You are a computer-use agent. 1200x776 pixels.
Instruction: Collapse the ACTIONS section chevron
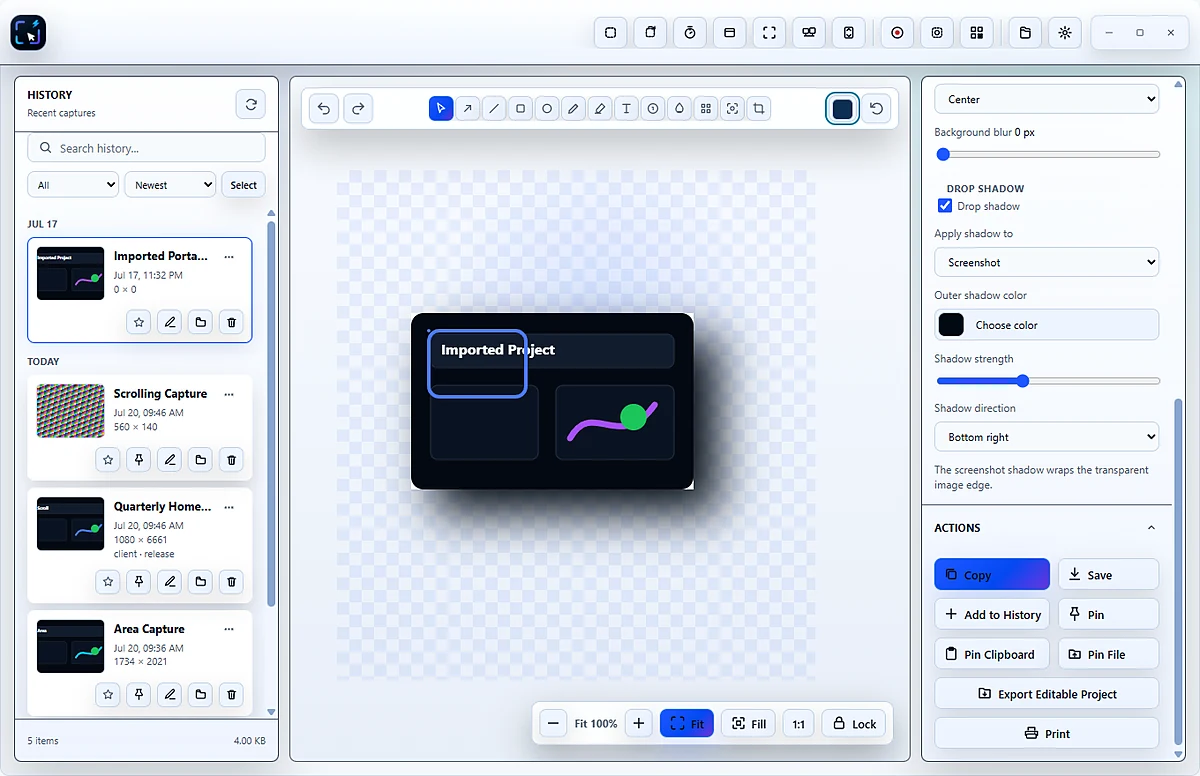[x=1151, y=528]
